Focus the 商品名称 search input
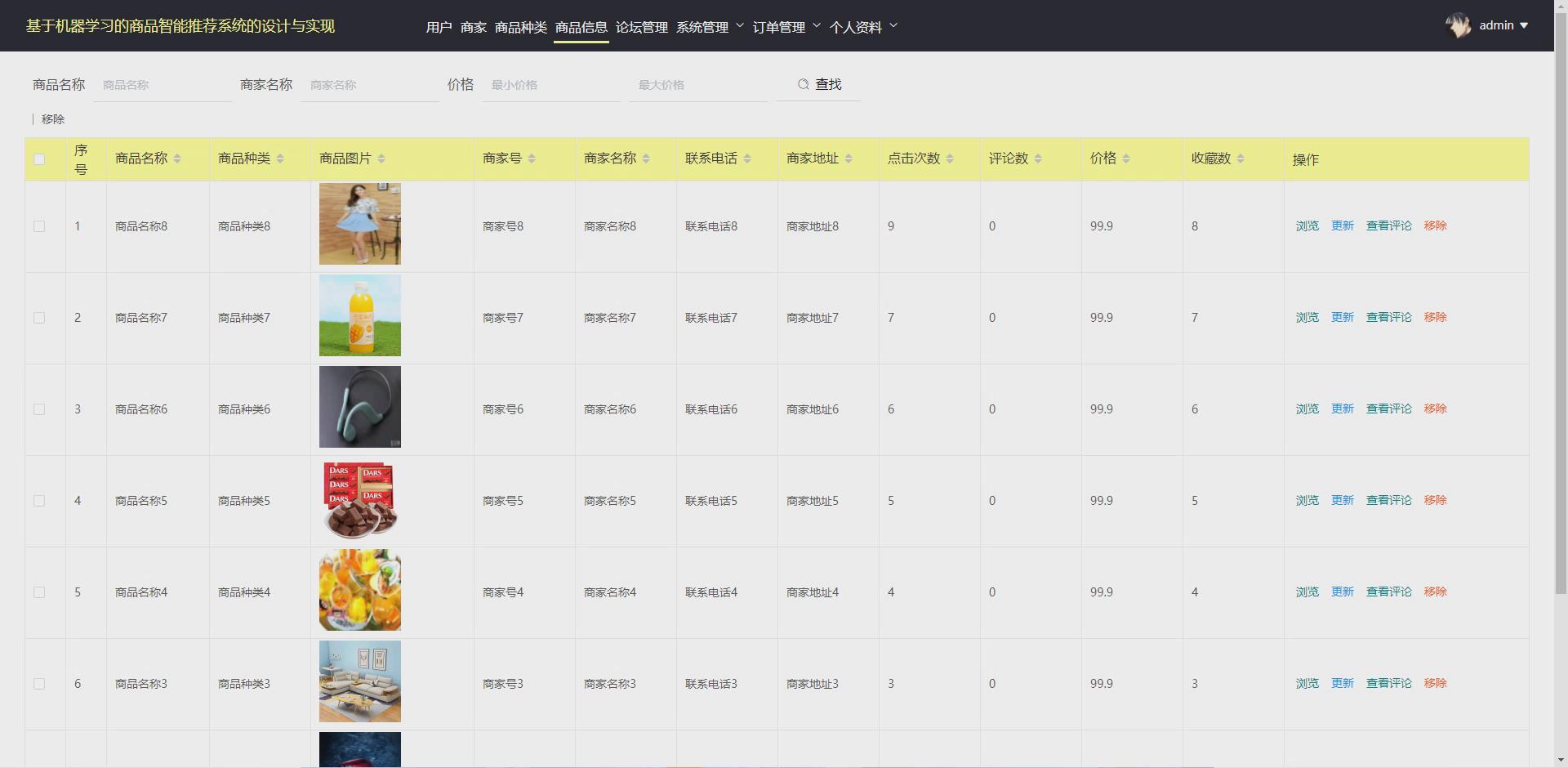Image resolution: width=1568 pixels, height=768 pixels. 163,85
